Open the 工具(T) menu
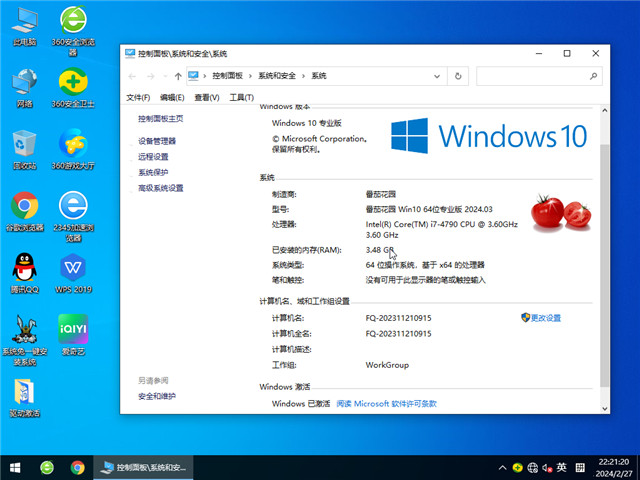 click(242, 98)
